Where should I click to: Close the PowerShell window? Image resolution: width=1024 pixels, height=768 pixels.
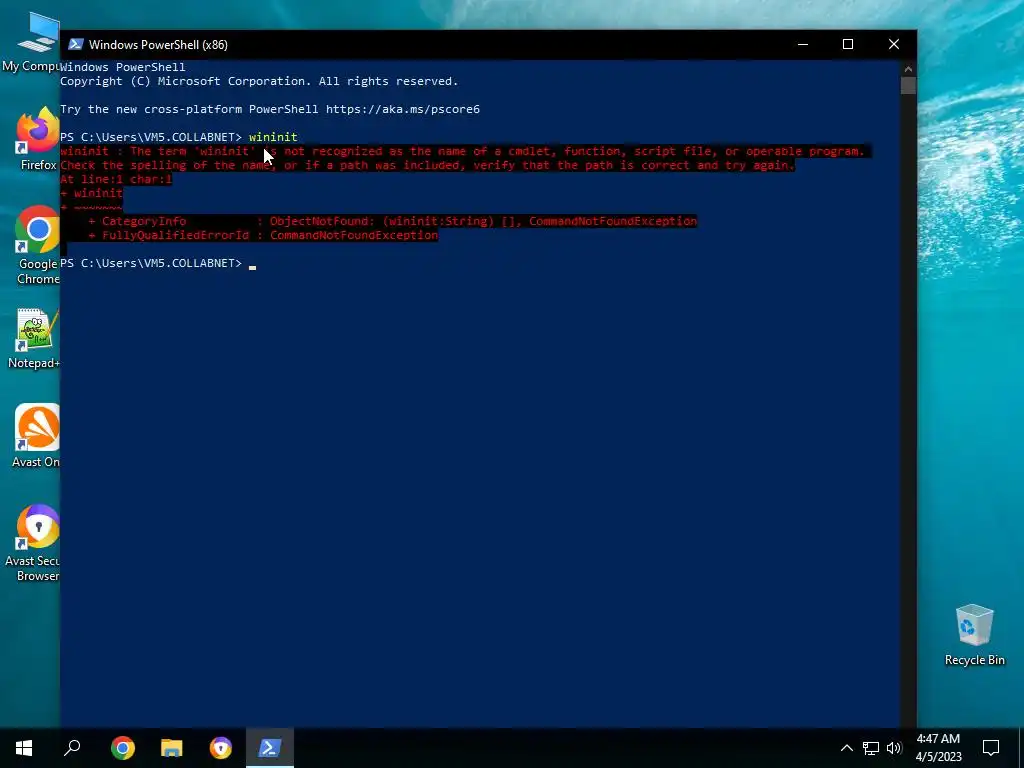tap(894, 44)
